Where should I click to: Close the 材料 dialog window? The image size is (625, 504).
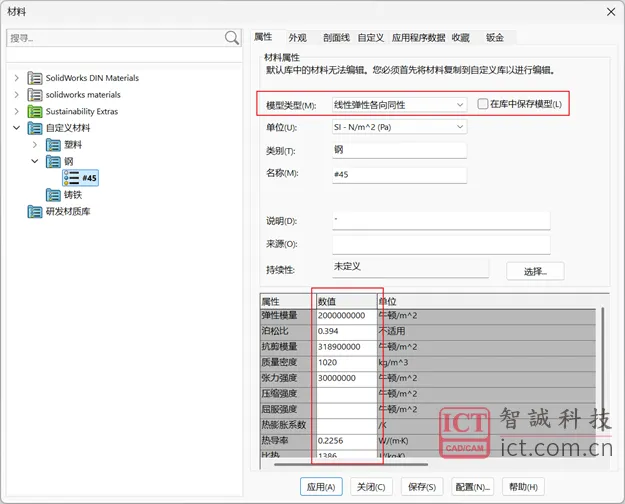611,12
